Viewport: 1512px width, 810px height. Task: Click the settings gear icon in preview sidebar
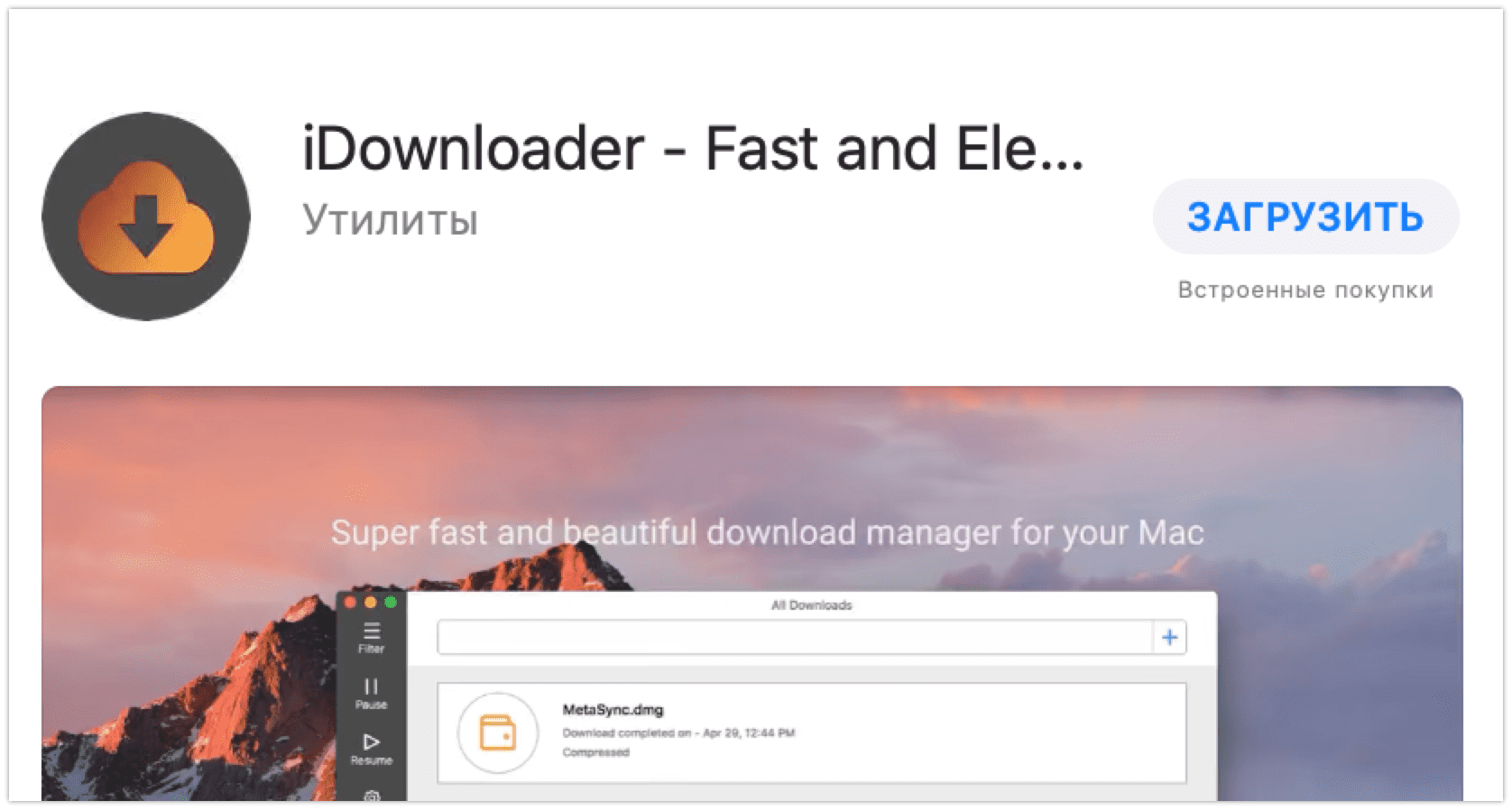(371, 796)
